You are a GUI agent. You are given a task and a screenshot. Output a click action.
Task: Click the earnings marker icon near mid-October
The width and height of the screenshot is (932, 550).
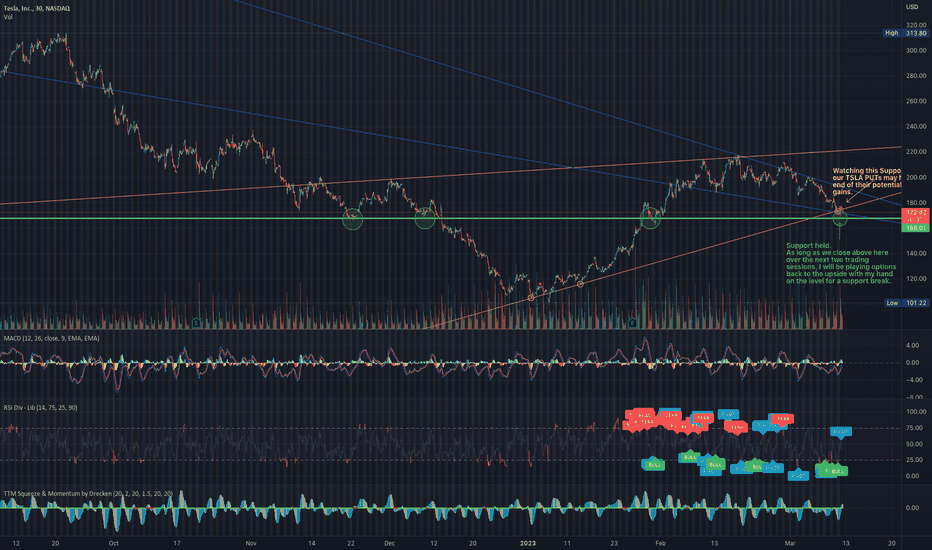pyautogui.click(x=196, y=323)
